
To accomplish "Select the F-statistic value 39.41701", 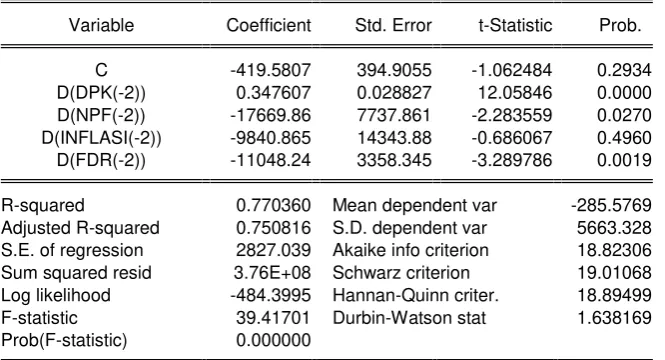I will (x=273, y=318).
